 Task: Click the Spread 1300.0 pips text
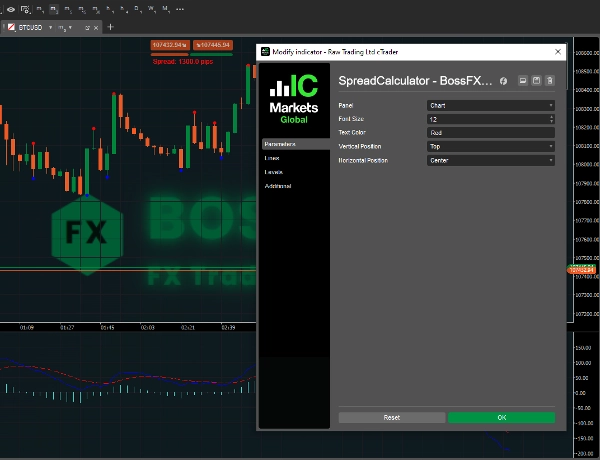pyautogui.click(x=183, y=62)
